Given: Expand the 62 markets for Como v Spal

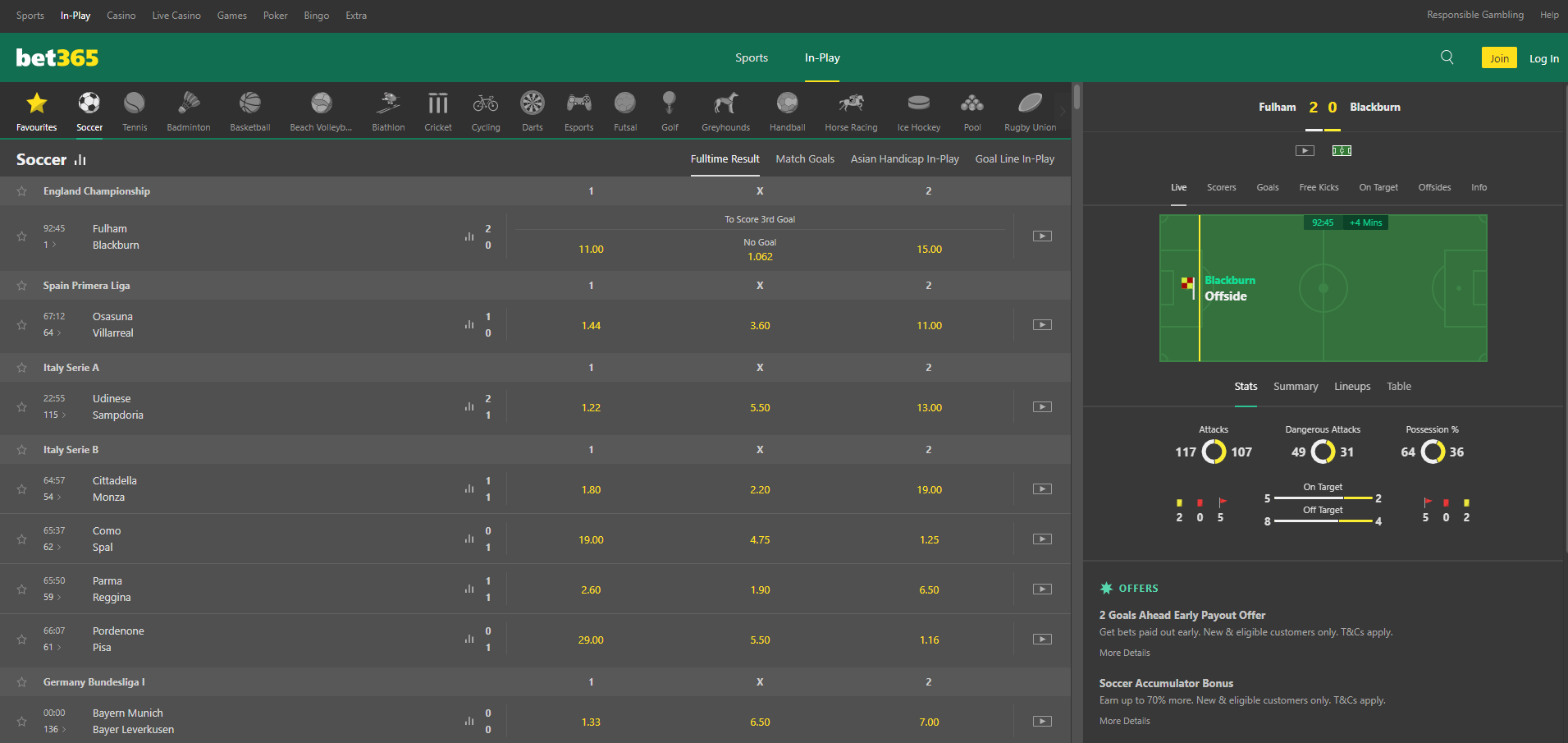Looking at the screenshot, I should click(x=52, y=547).
